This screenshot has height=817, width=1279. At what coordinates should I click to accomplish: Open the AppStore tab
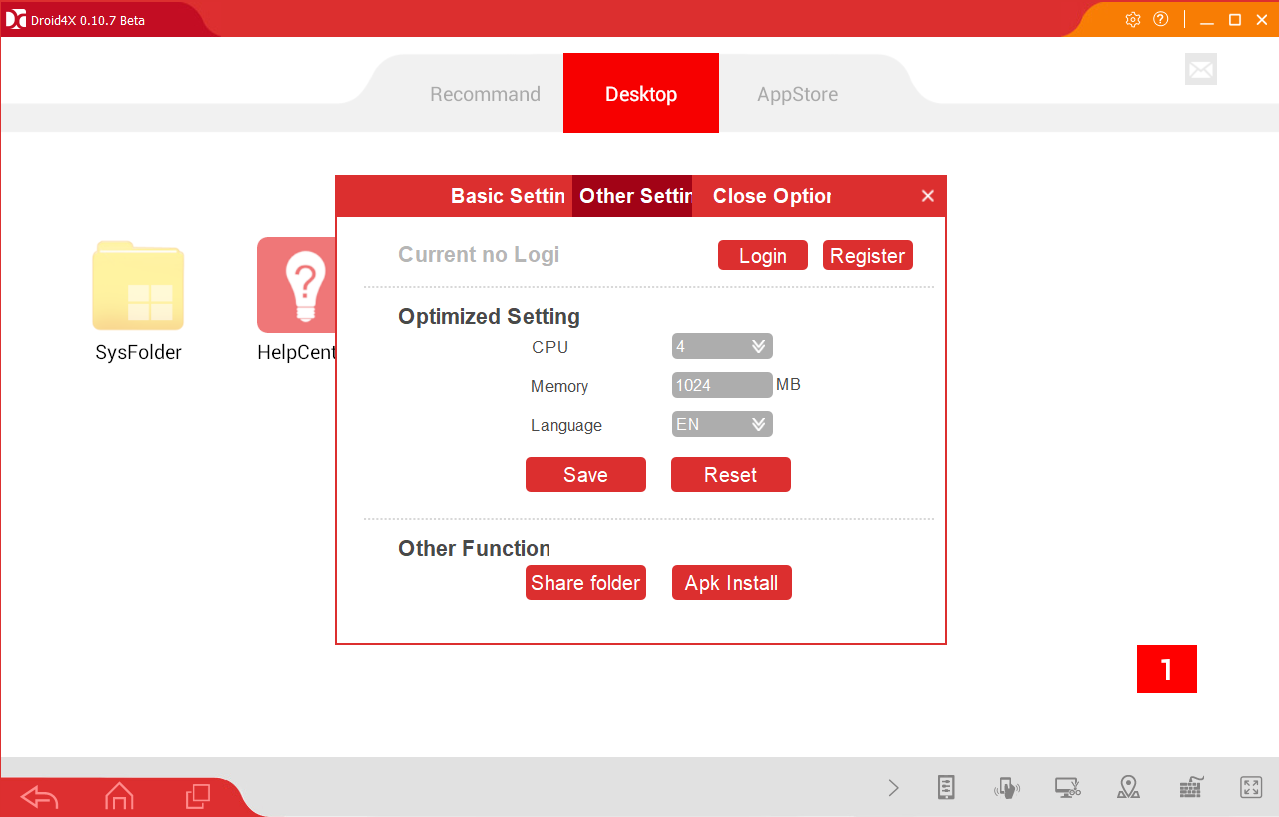[797, 95]
